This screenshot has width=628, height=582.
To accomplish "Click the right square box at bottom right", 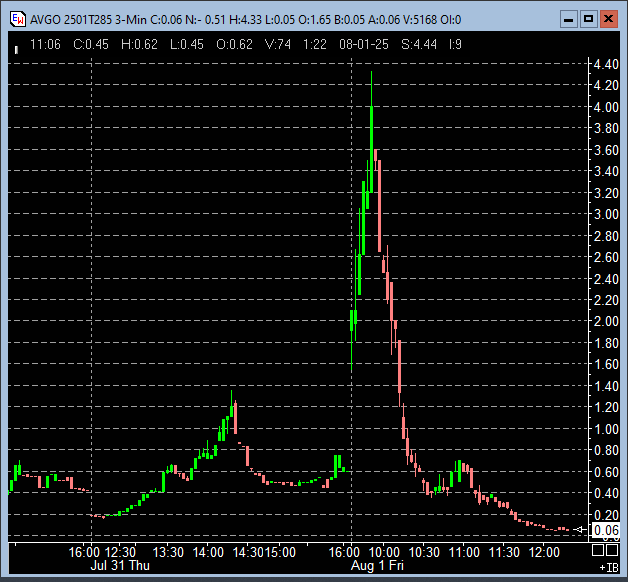I will (612, 550).
